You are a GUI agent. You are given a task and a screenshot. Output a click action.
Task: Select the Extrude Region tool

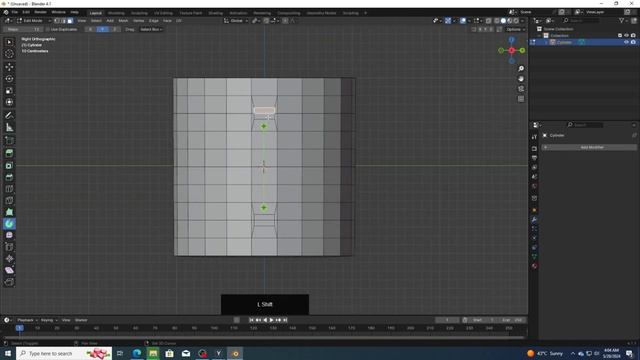9,153
